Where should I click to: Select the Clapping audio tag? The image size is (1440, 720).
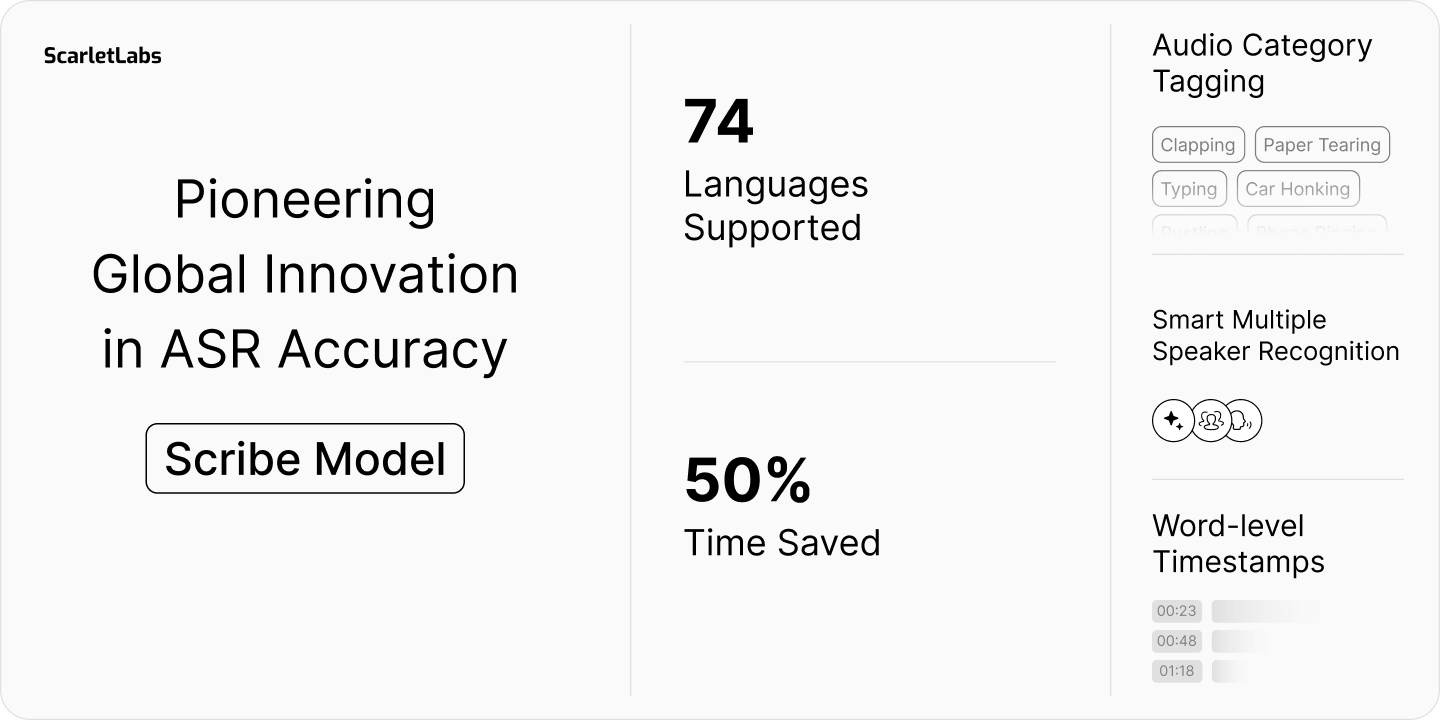click(1198, 145)
